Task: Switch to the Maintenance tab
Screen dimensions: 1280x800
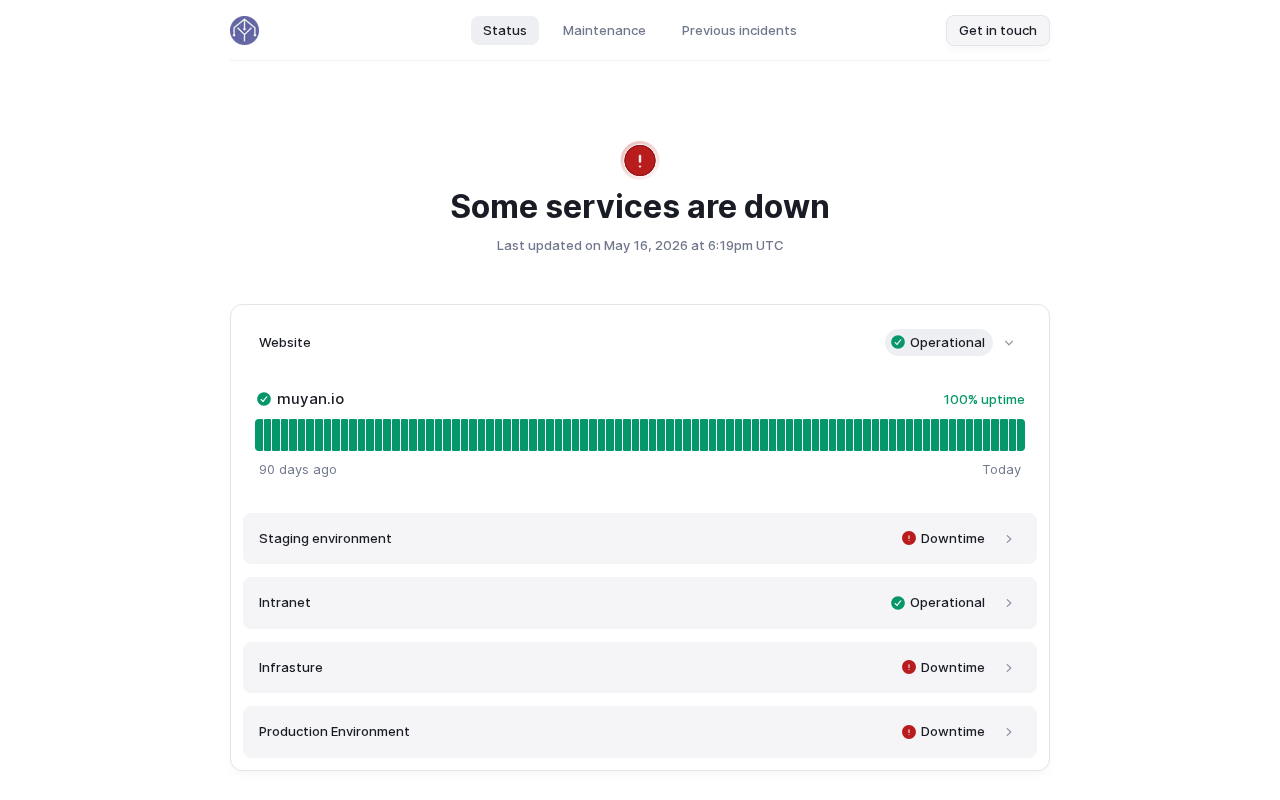Action: point(604,30)
